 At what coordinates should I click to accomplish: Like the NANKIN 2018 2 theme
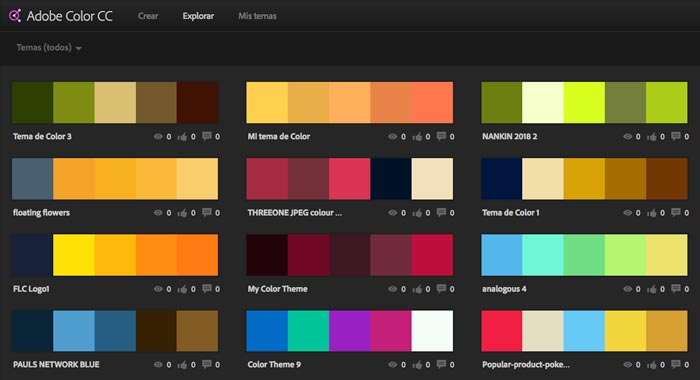click(x=652, y=137)
